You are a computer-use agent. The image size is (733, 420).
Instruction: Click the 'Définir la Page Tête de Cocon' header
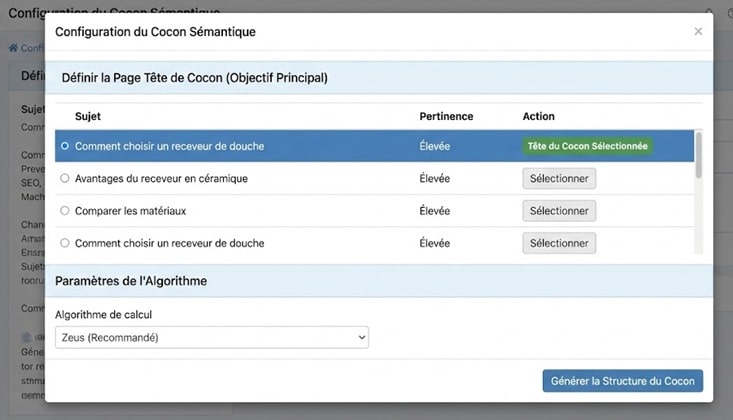pos(195,77)
